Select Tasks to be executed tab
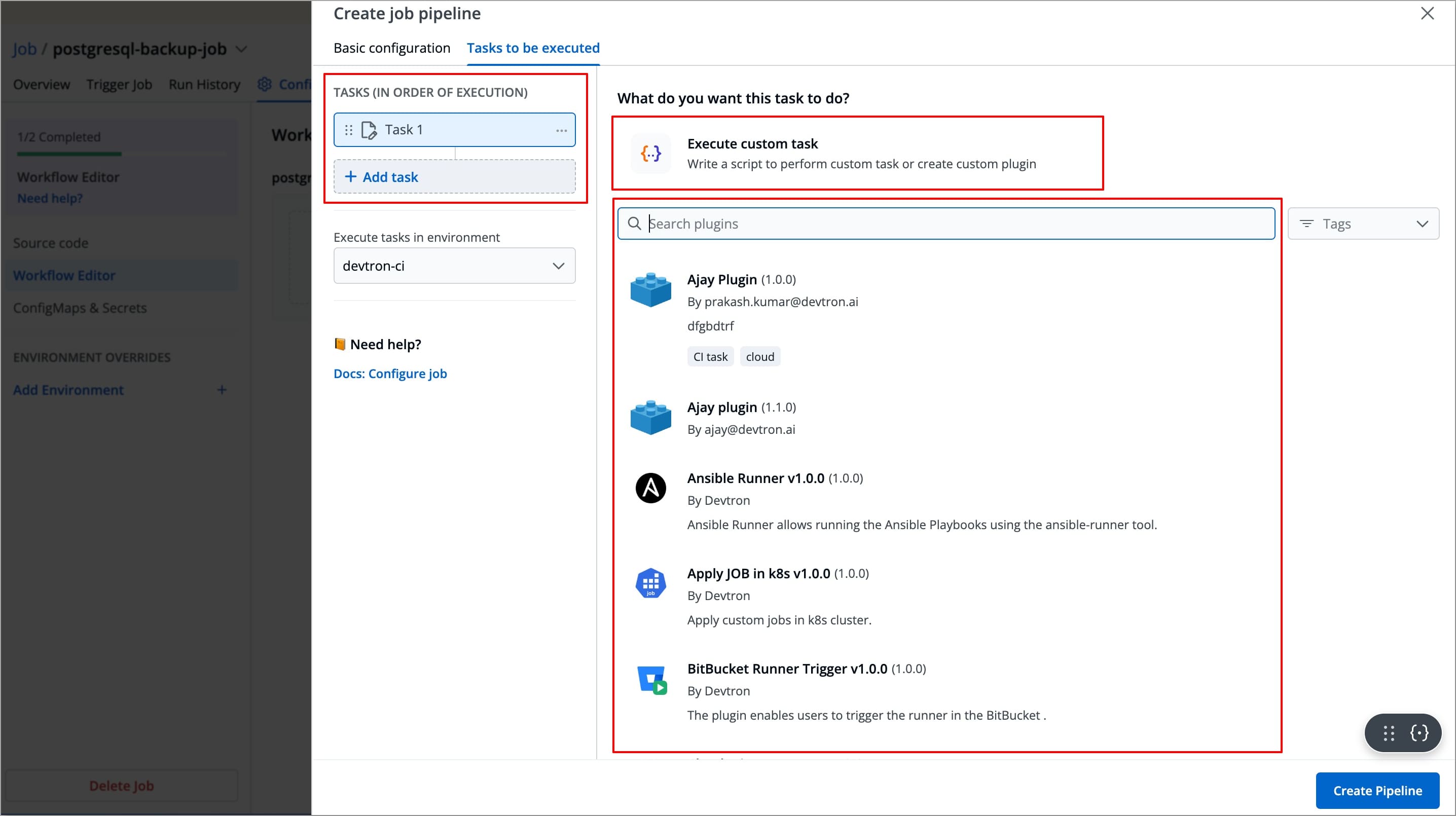The width and height of the screenshot is (1456, 816). (532, 48)
